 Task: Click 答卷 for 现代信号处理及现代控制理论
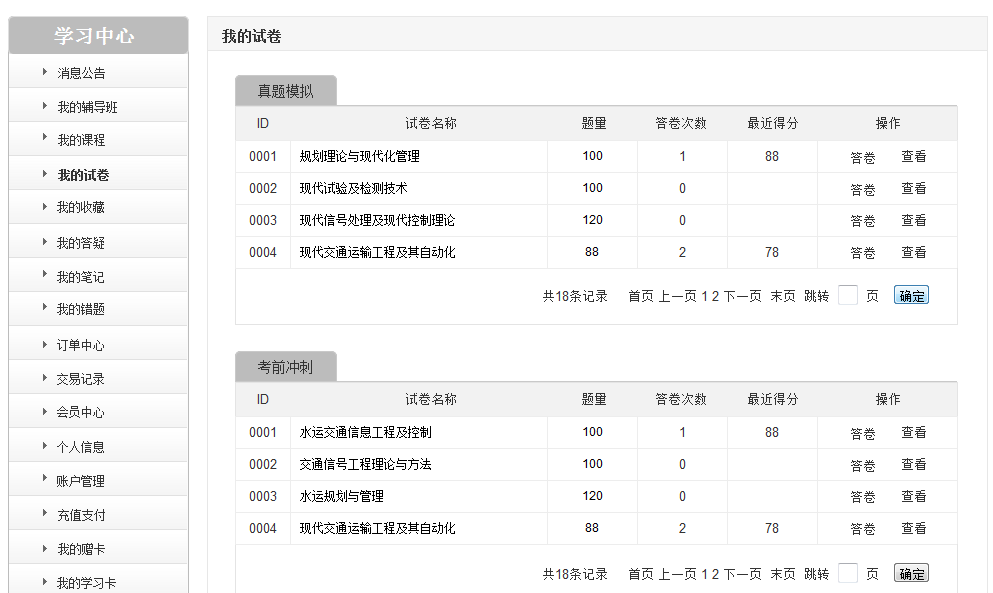(863, 221)
